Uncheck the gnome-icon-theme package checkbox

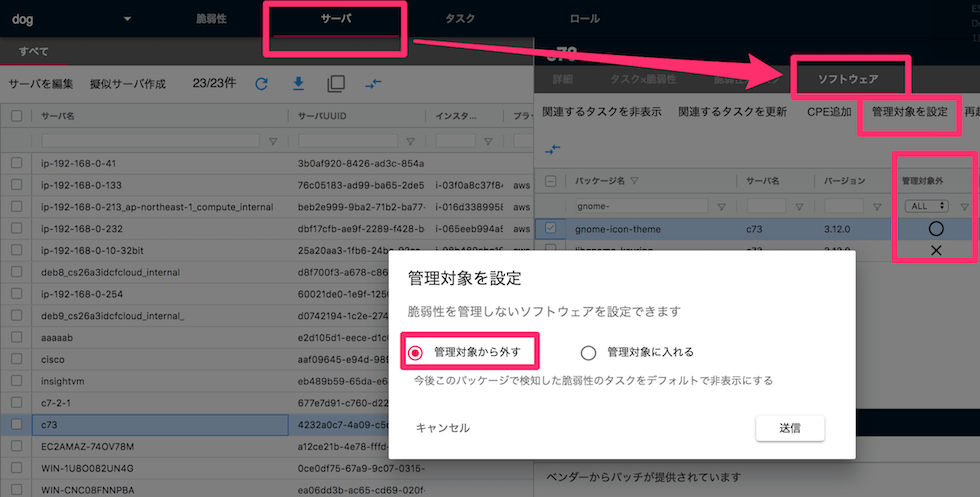tap(551, 228)
